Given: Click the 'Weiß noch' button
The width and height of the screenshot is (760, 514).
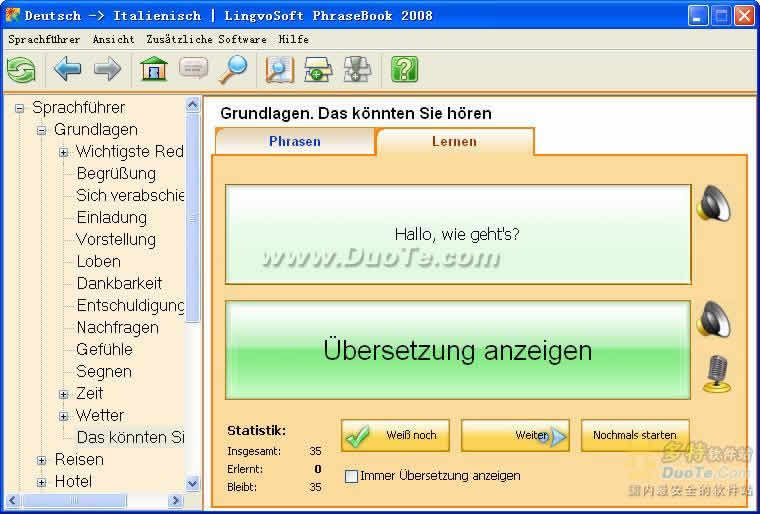Looking at the screenshot, I should click(x=395, y=435).
